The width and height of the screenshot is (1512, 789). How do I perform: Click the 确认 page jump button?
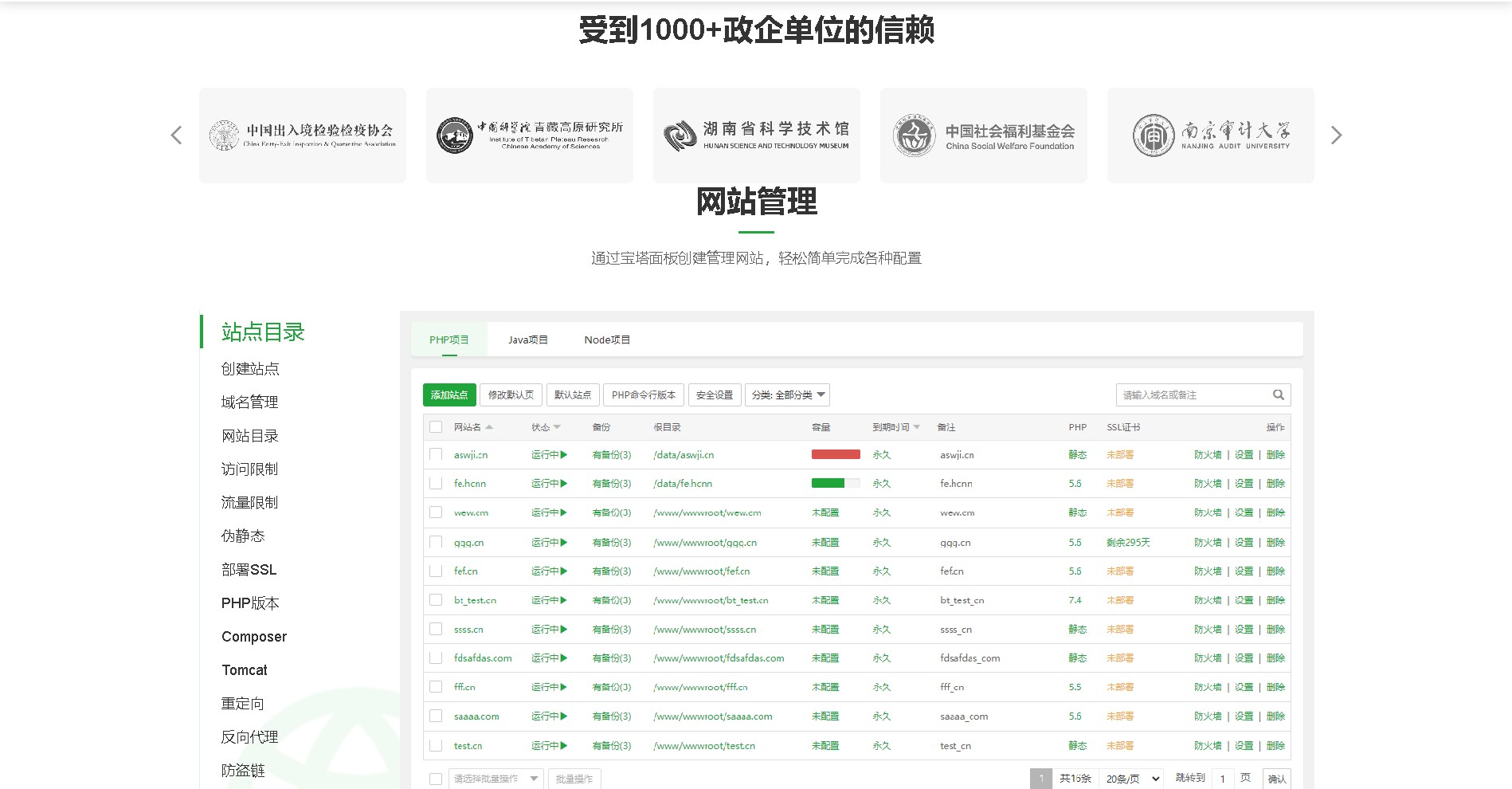point(1277,779)
